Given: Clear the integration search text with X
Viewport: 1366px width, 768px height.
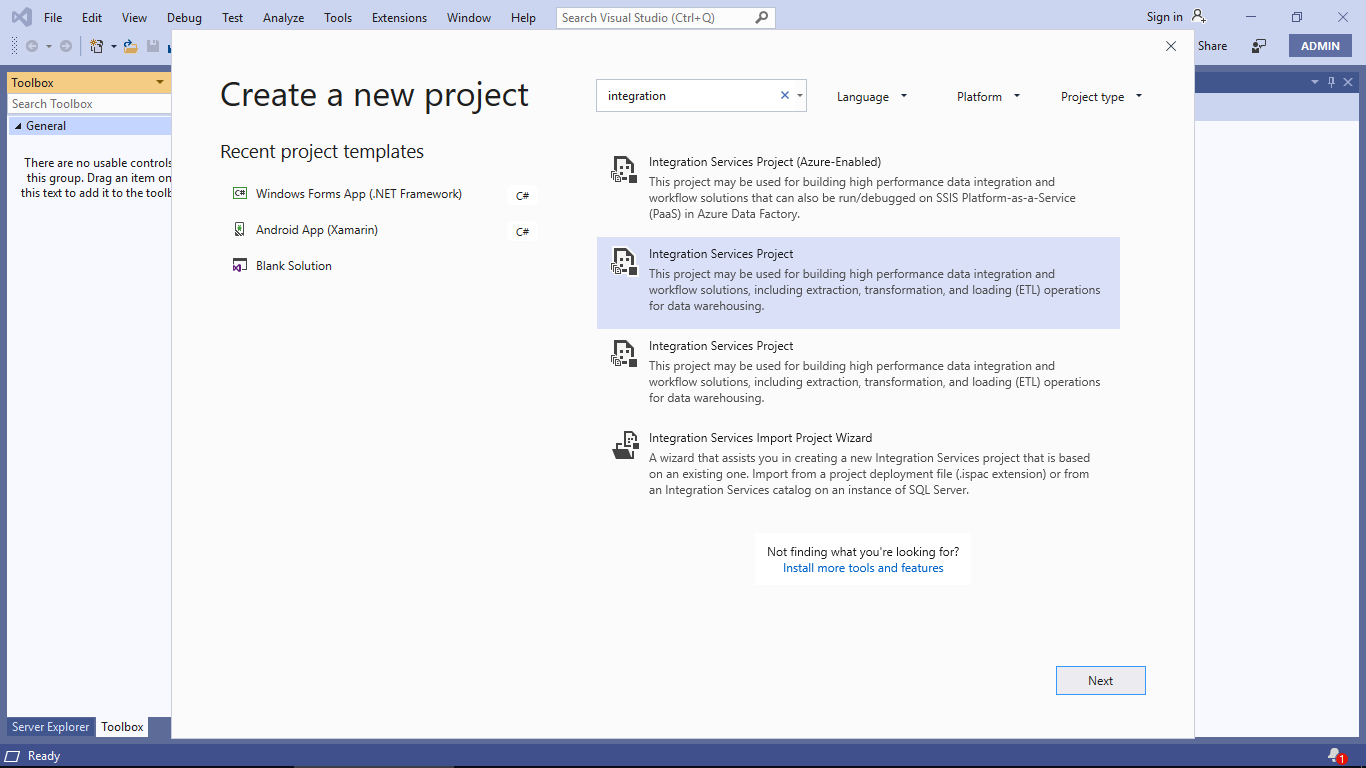Looking at the screenshot, I should pos(785,96).
